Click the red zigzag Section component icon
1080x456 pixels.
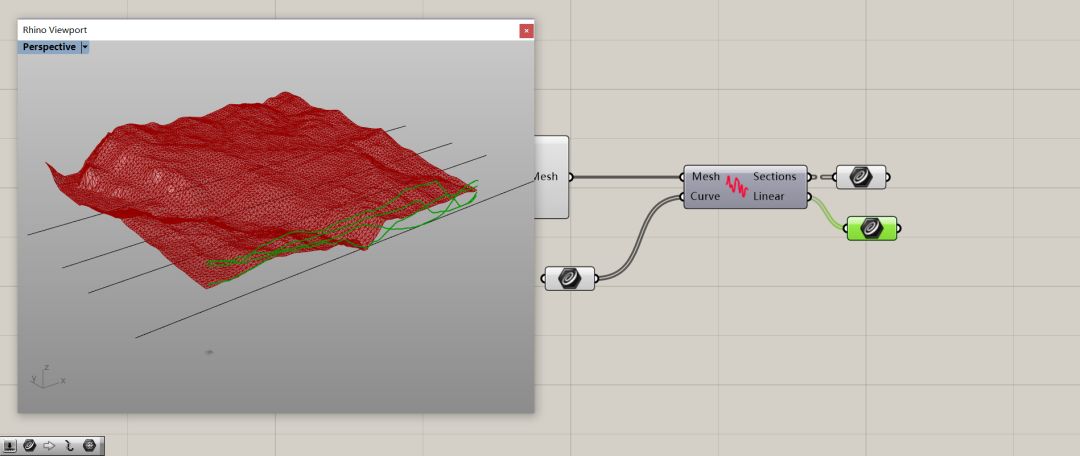coord(737,186)
